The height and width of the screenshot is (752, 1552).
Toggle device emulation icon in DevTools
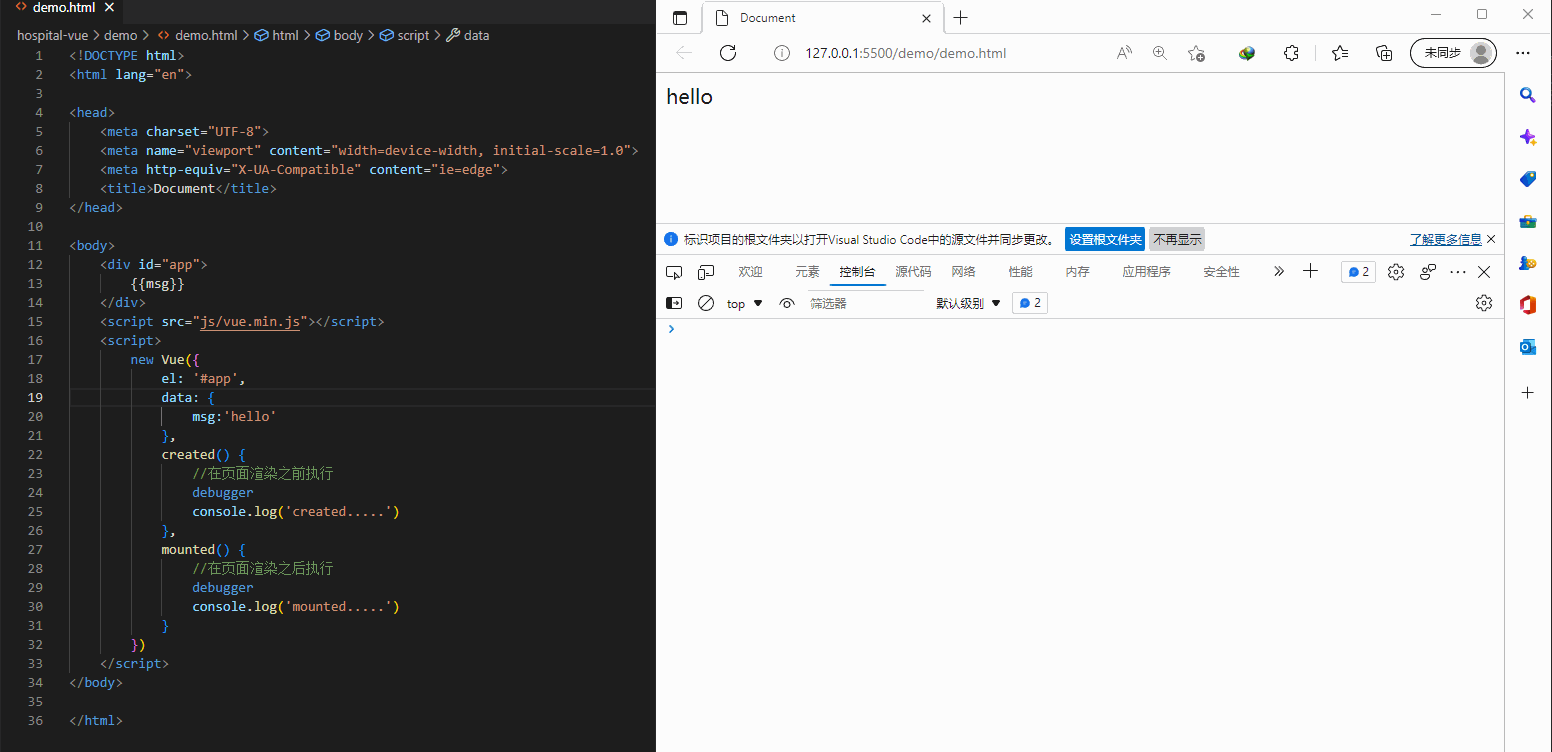(x=706, y=272)
